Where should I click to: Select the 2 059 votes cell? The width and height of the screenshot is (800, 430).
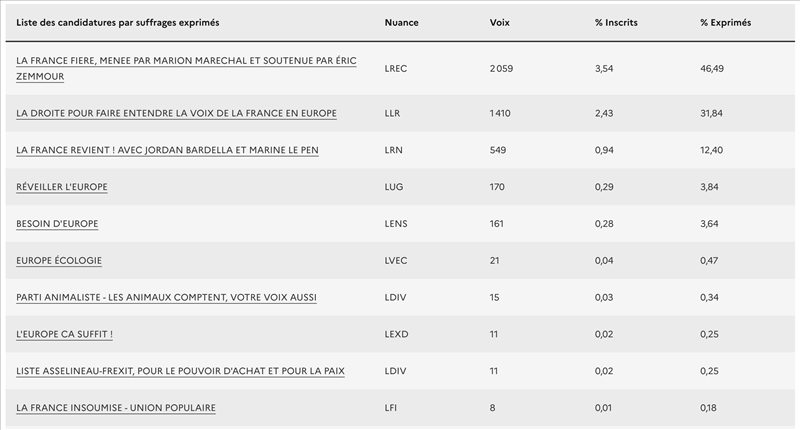503,68
